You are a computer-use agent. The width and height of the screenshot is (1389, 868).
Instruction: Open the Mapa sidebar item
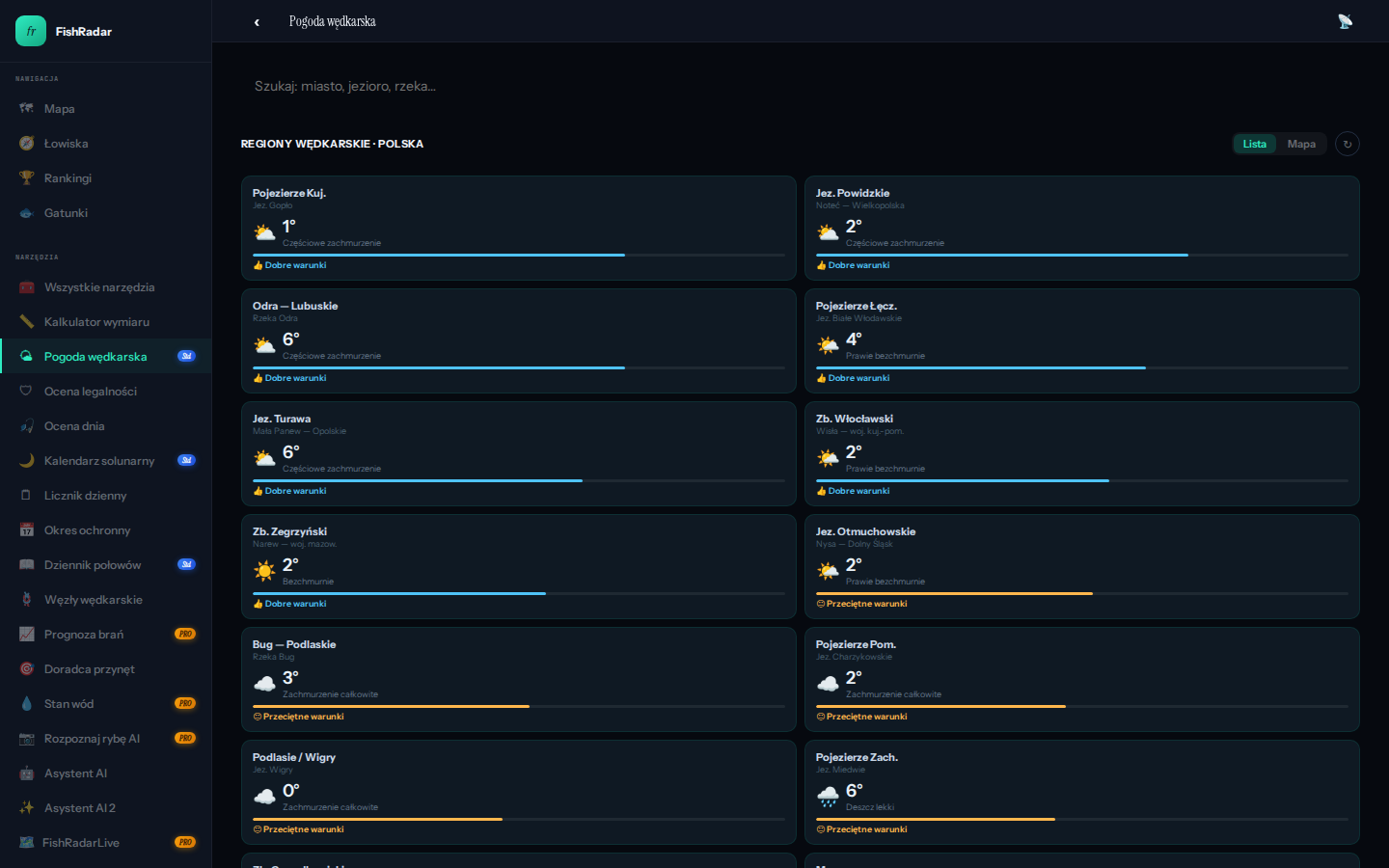(x=59, y=109)
